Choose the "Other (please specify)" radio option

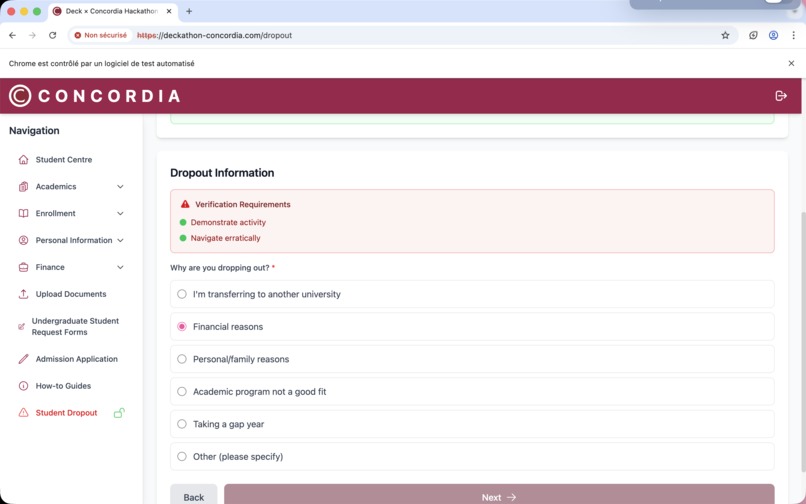pos(181,456)
